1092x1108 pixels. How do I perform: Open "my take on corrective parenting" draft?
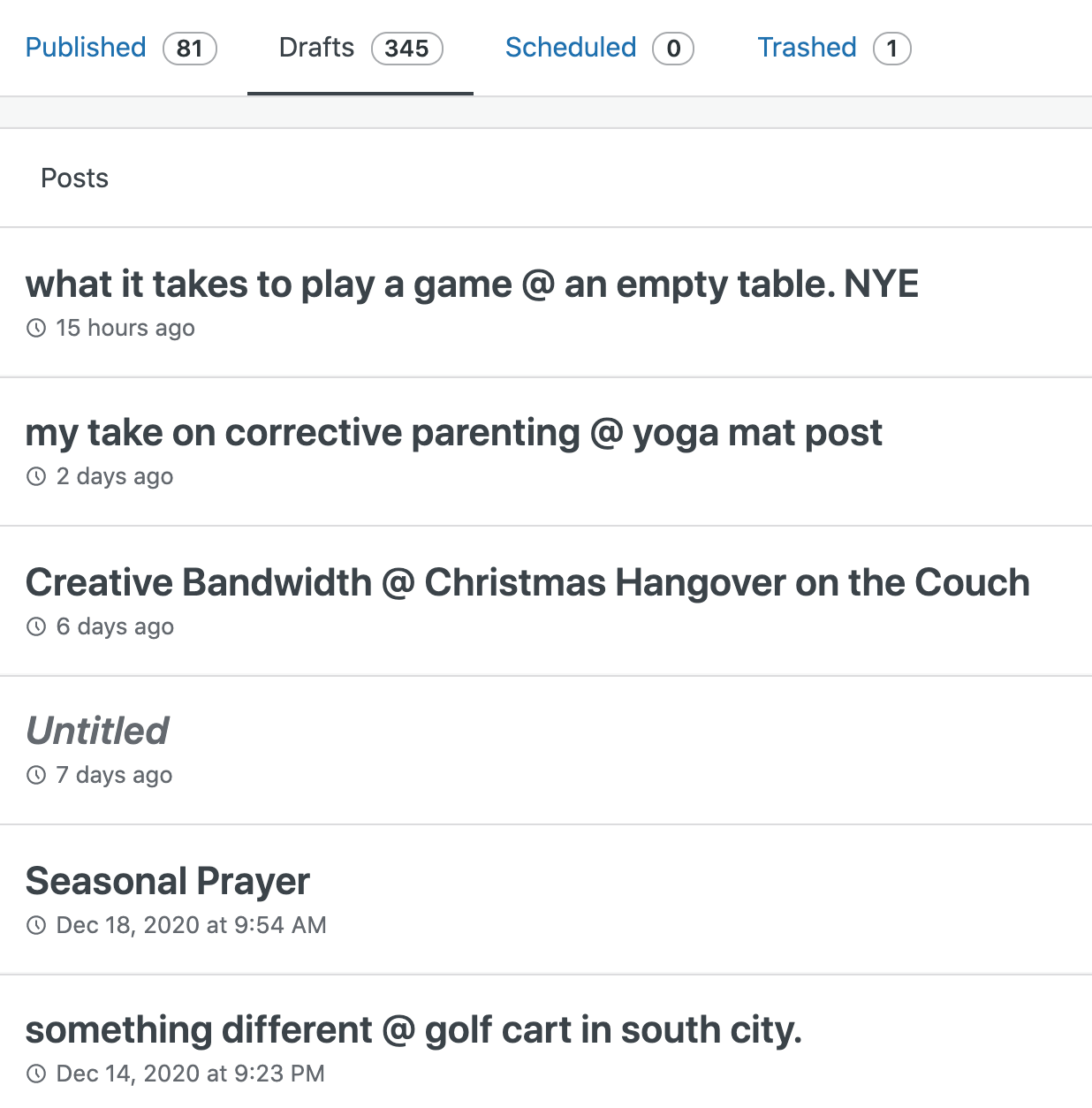(x=453, y=433)
